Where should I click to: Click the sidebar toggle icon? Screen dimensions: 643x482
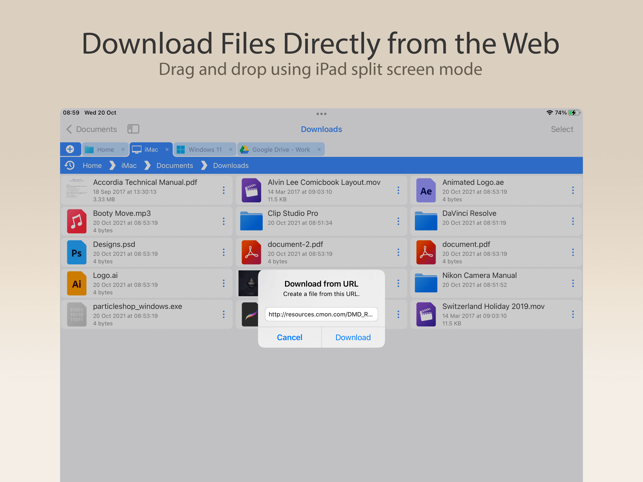(133, 129)
